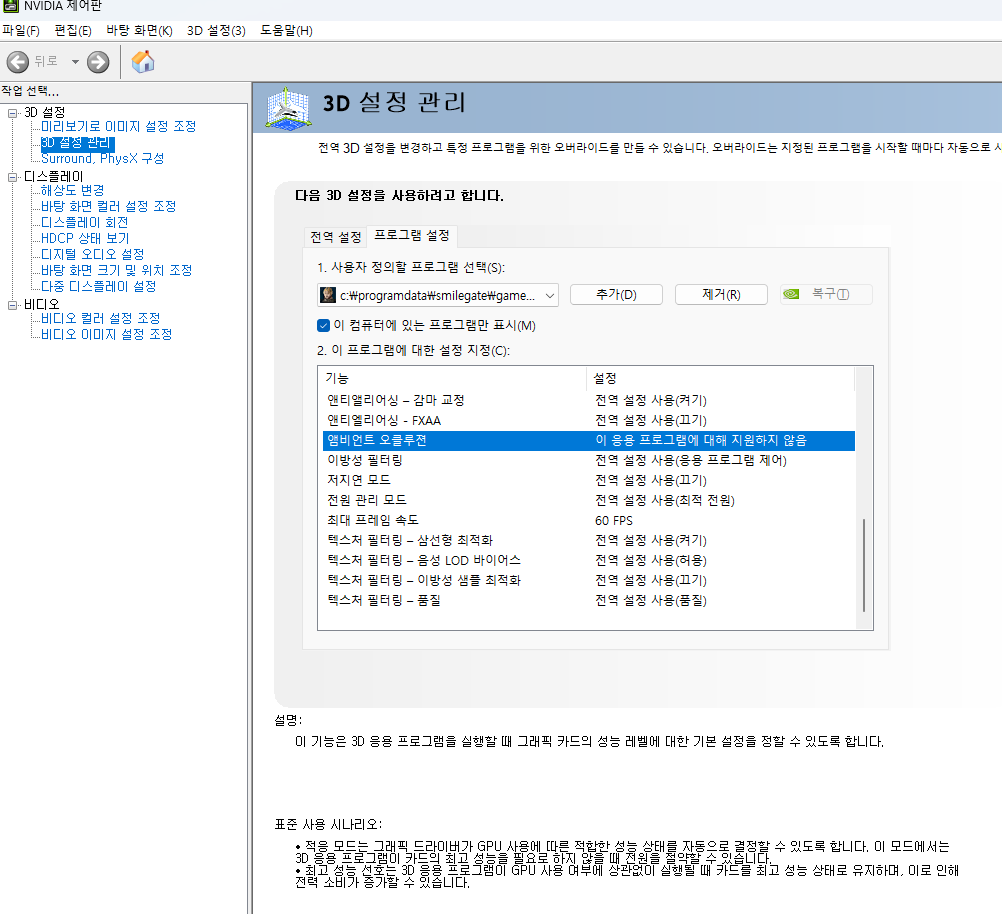Click the 제거(R) button
Screen dimensions: 1002x914
click(x=721, y=295)
